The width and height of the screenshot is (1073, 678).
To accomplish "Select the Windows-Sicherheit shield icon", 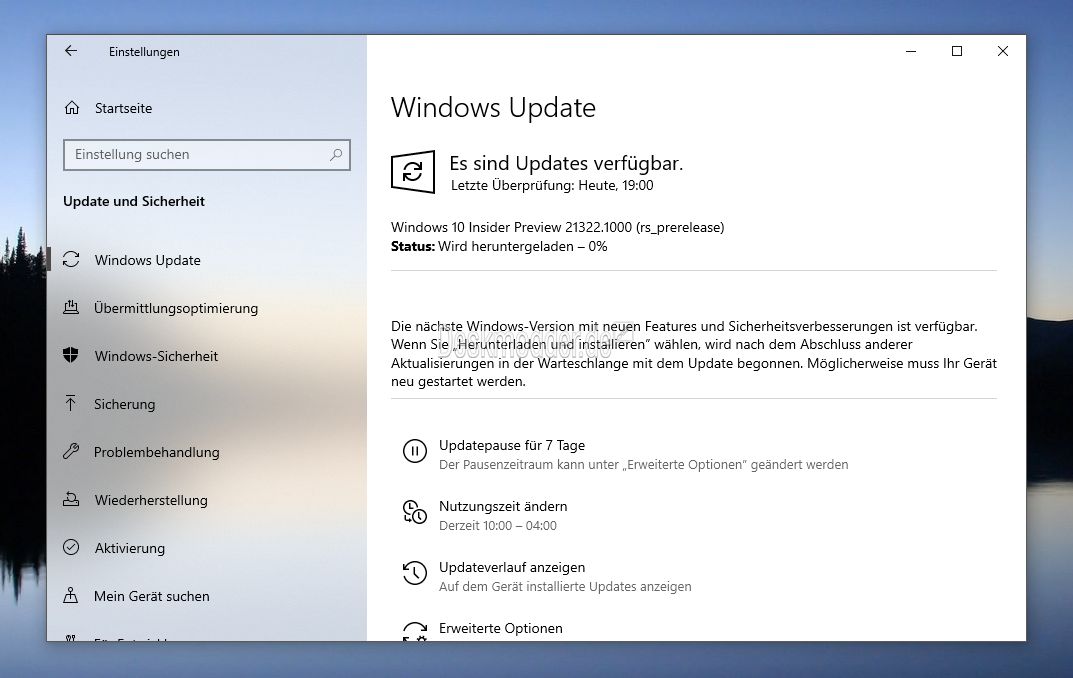I will [x=70, y=355].
